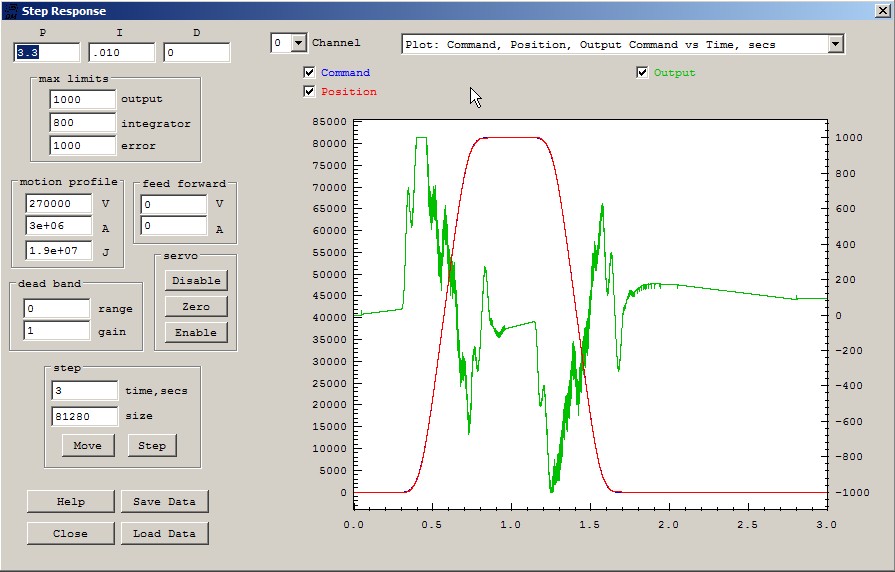Expand the Plot type dropdown list
895x572 pixels.
[835, 44]
